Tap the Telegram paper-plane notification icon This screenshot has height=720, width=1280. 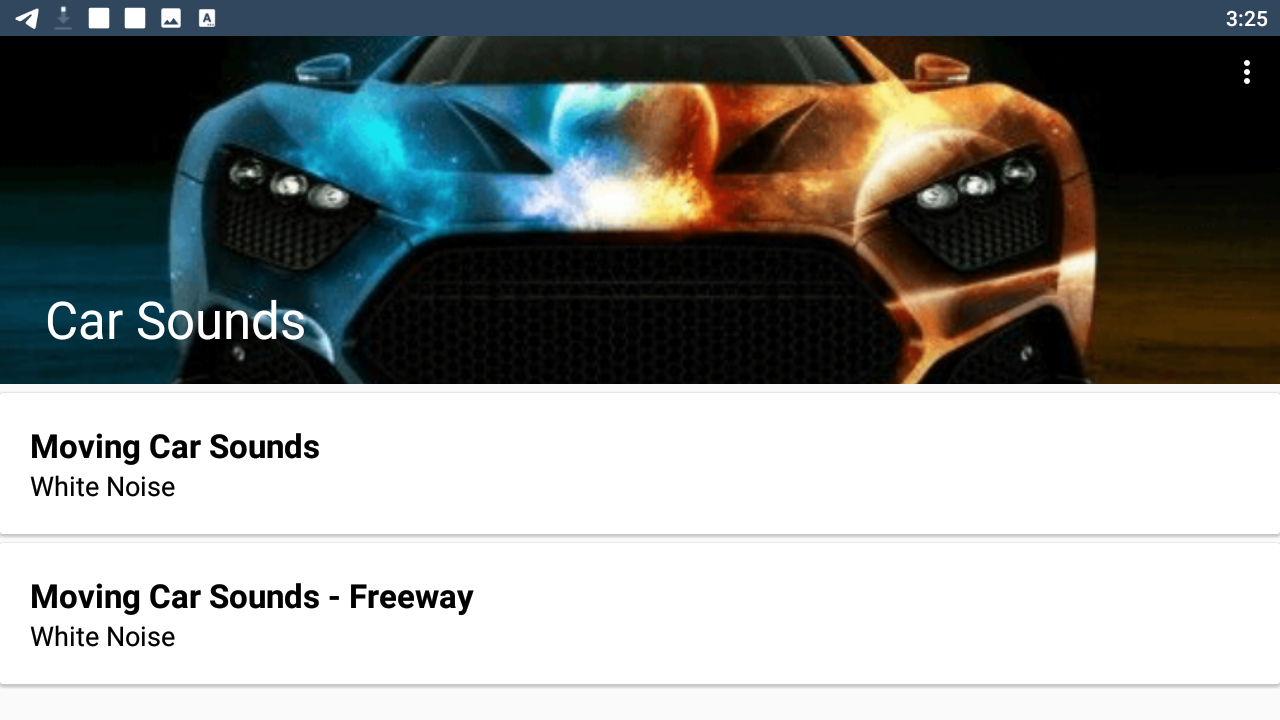pyautogui.click(x=27, y=18)
